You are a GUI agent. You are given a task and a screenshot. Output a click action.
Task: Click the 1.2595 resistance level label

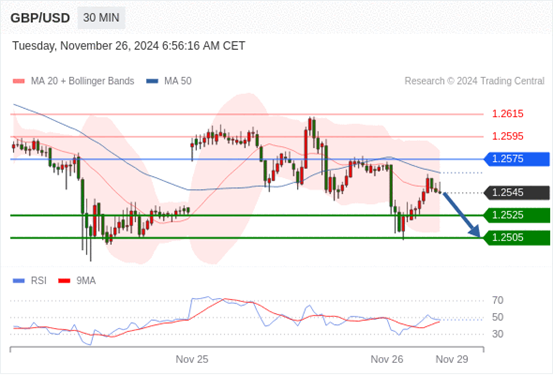point(508,137)
